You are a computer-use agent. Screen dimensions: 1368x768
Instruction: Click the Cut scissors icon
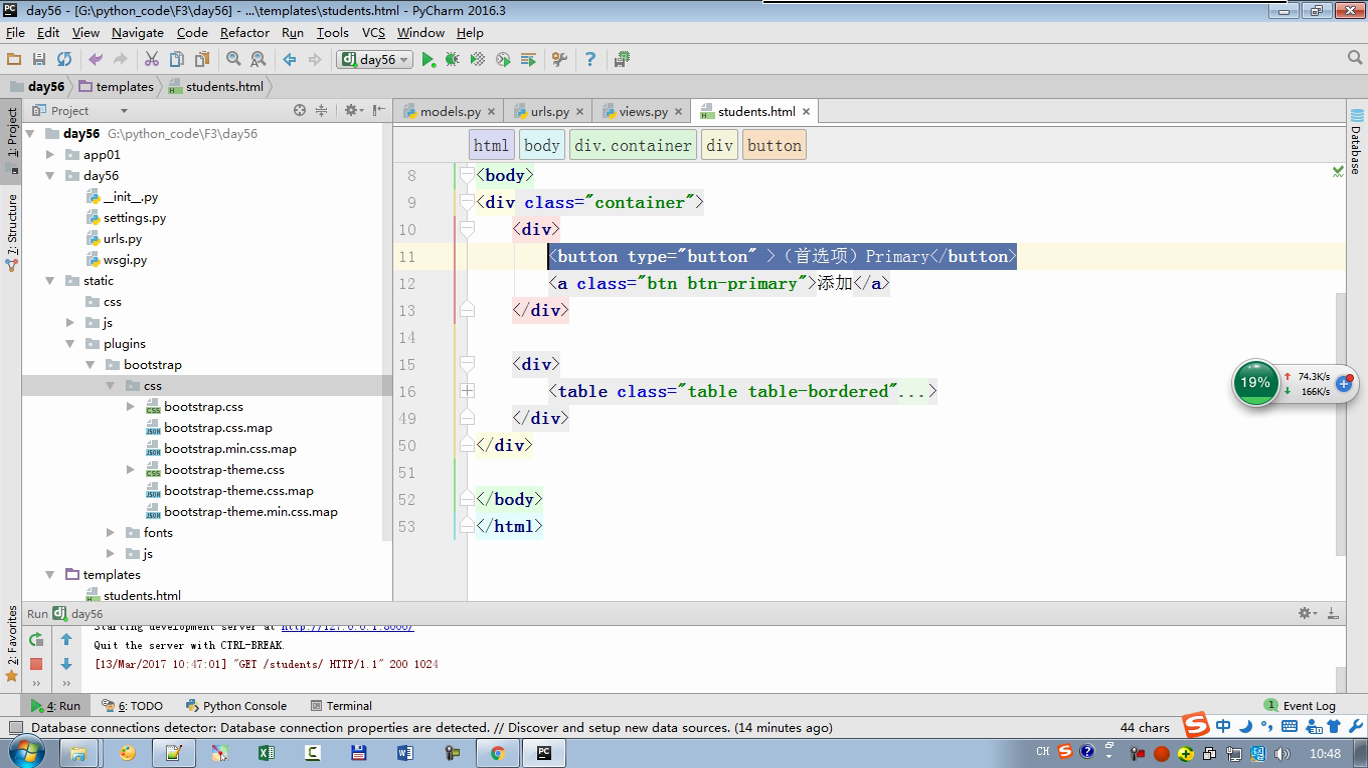(152, 60)
